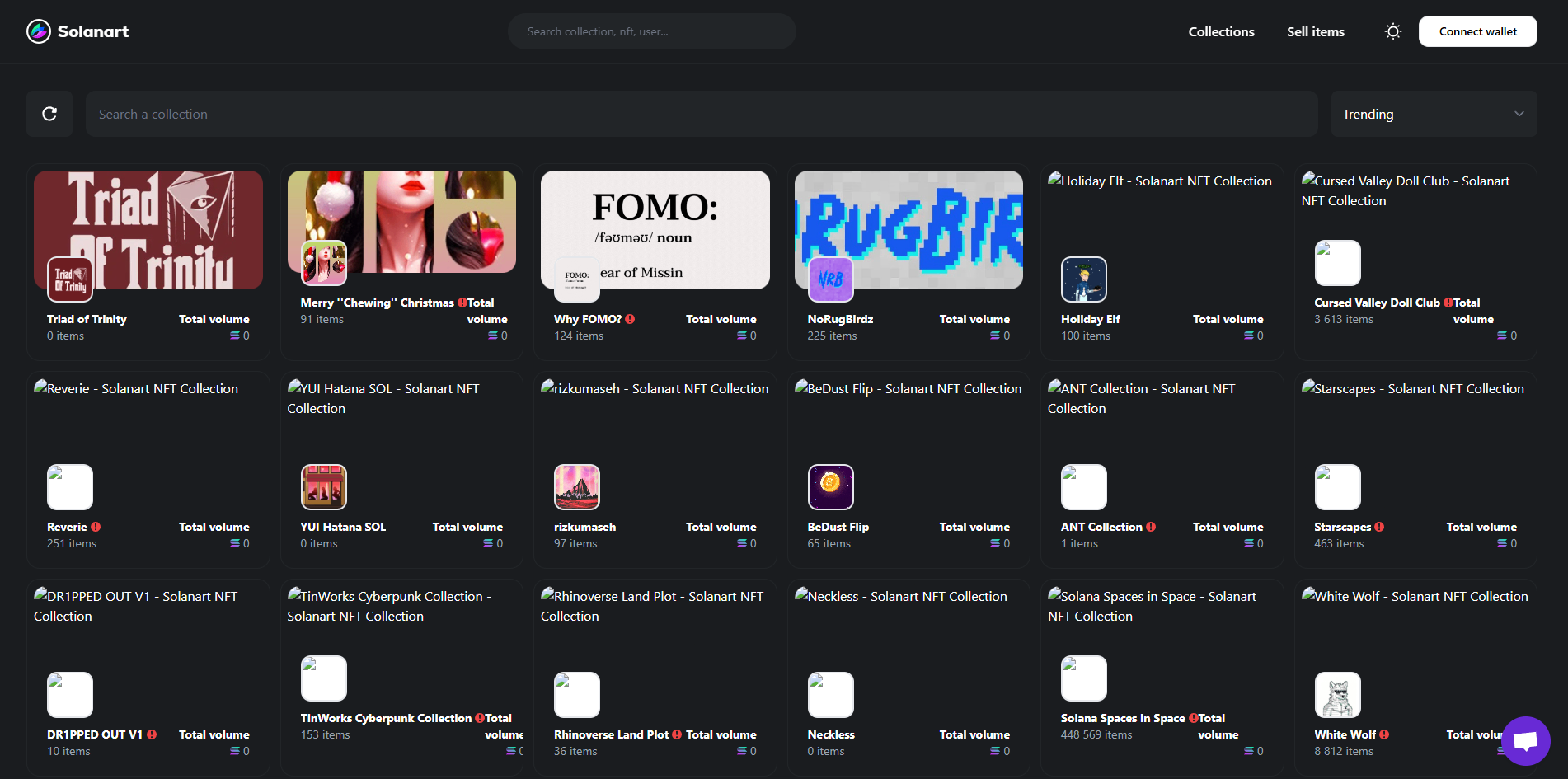This screenshot has width=1568, height=779.
Task: Click the Search a collection input
Action: coord(701,114)
